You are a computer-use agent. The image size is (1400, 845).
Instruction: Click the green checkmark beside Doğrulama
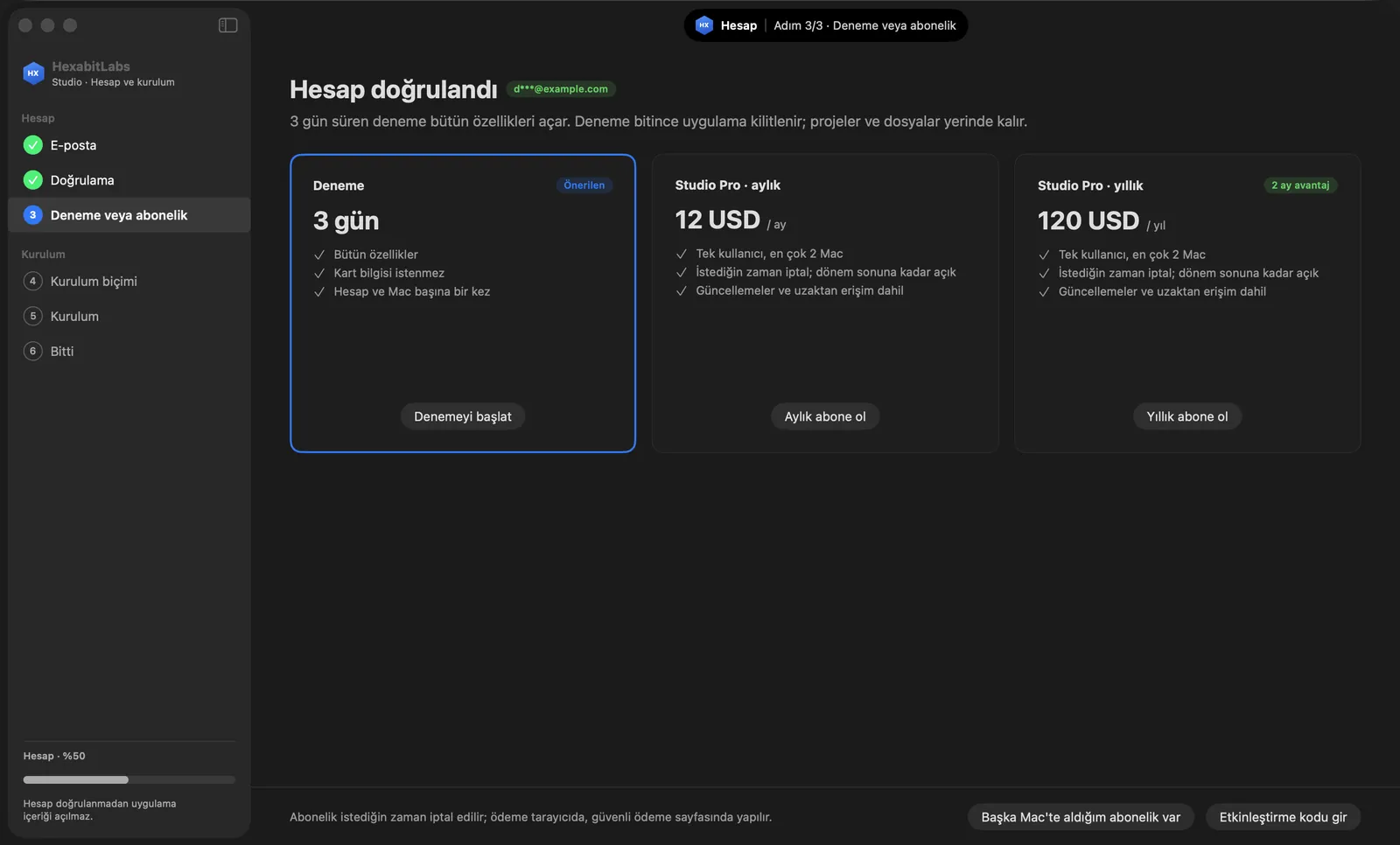(33, 180)
